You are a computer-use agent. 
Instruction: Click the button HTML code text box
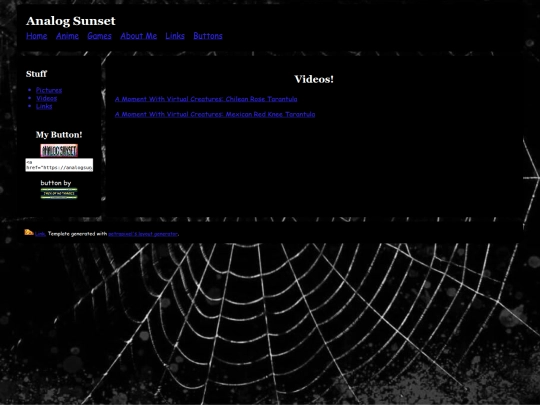[59, 165]
